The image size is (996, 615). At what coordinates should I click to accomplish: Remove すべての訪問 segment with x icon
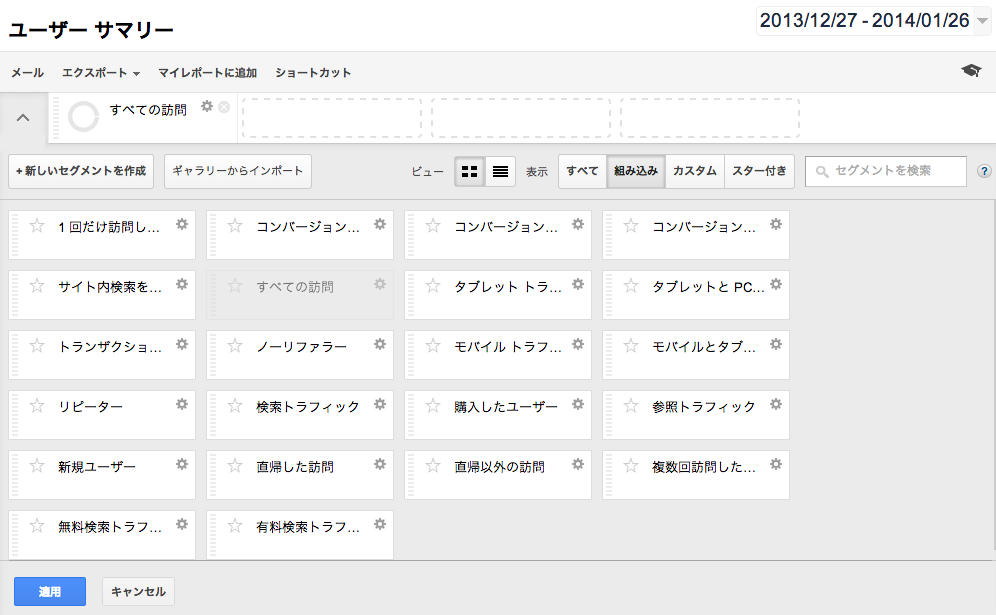[224, 107]
